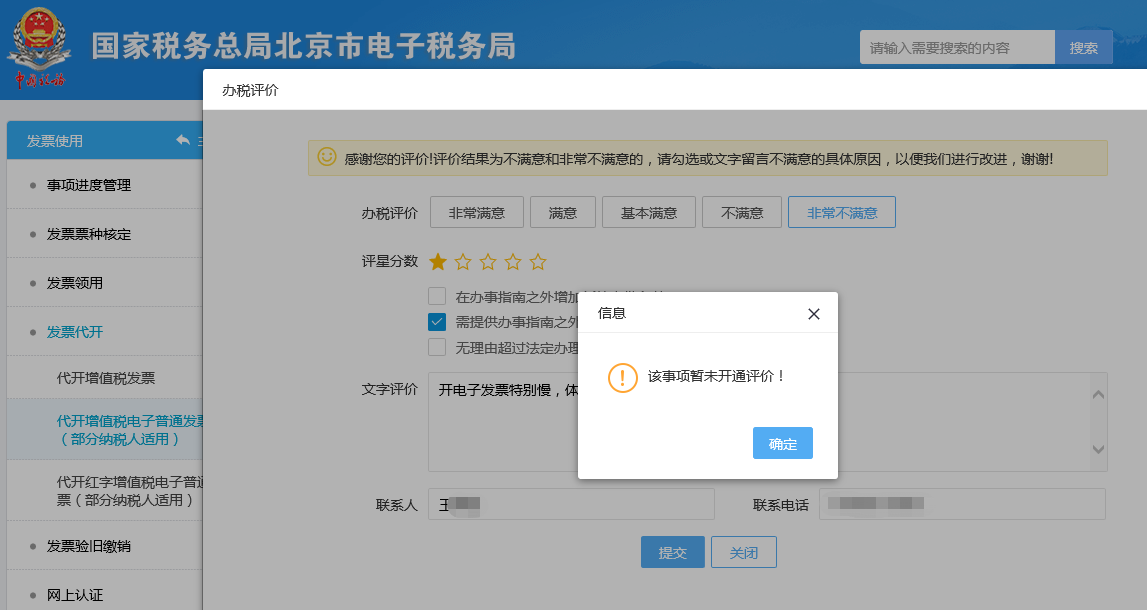This screenshot has height=610, width=1147.
Task: Select the 非常满意 rating option
Action: (477, 211)
